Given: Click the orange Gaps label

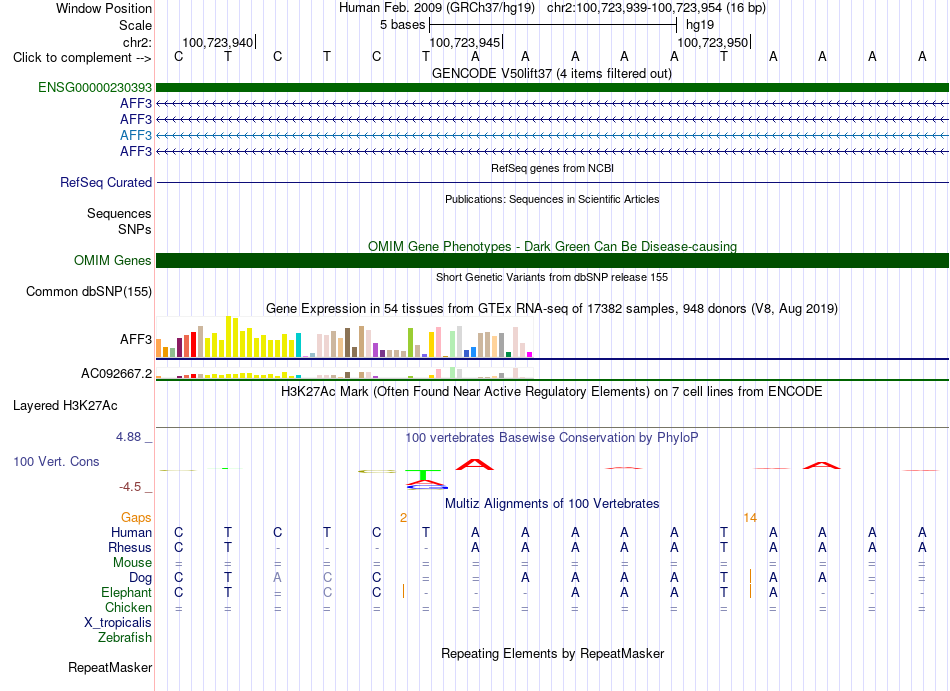Looking at the screenshot, I should point(136,517).
